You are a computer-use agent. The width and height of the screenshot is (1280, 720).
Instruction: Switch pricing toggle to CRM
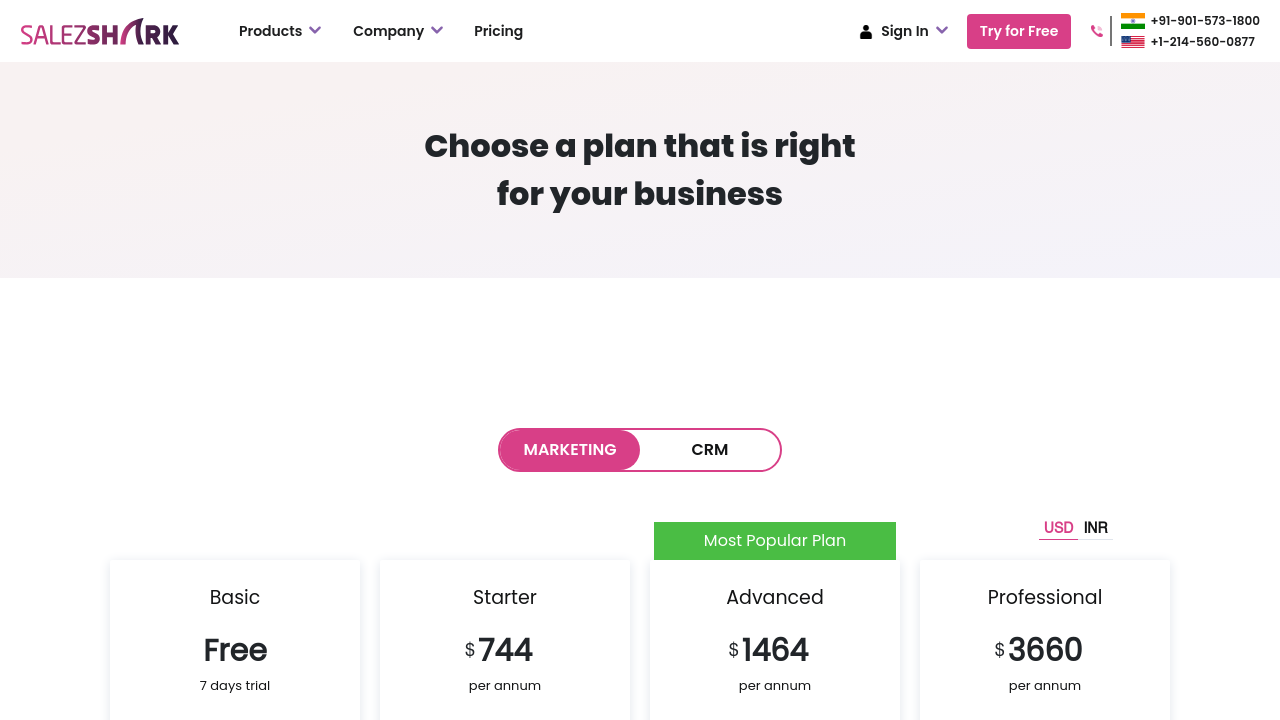[710, 450]
